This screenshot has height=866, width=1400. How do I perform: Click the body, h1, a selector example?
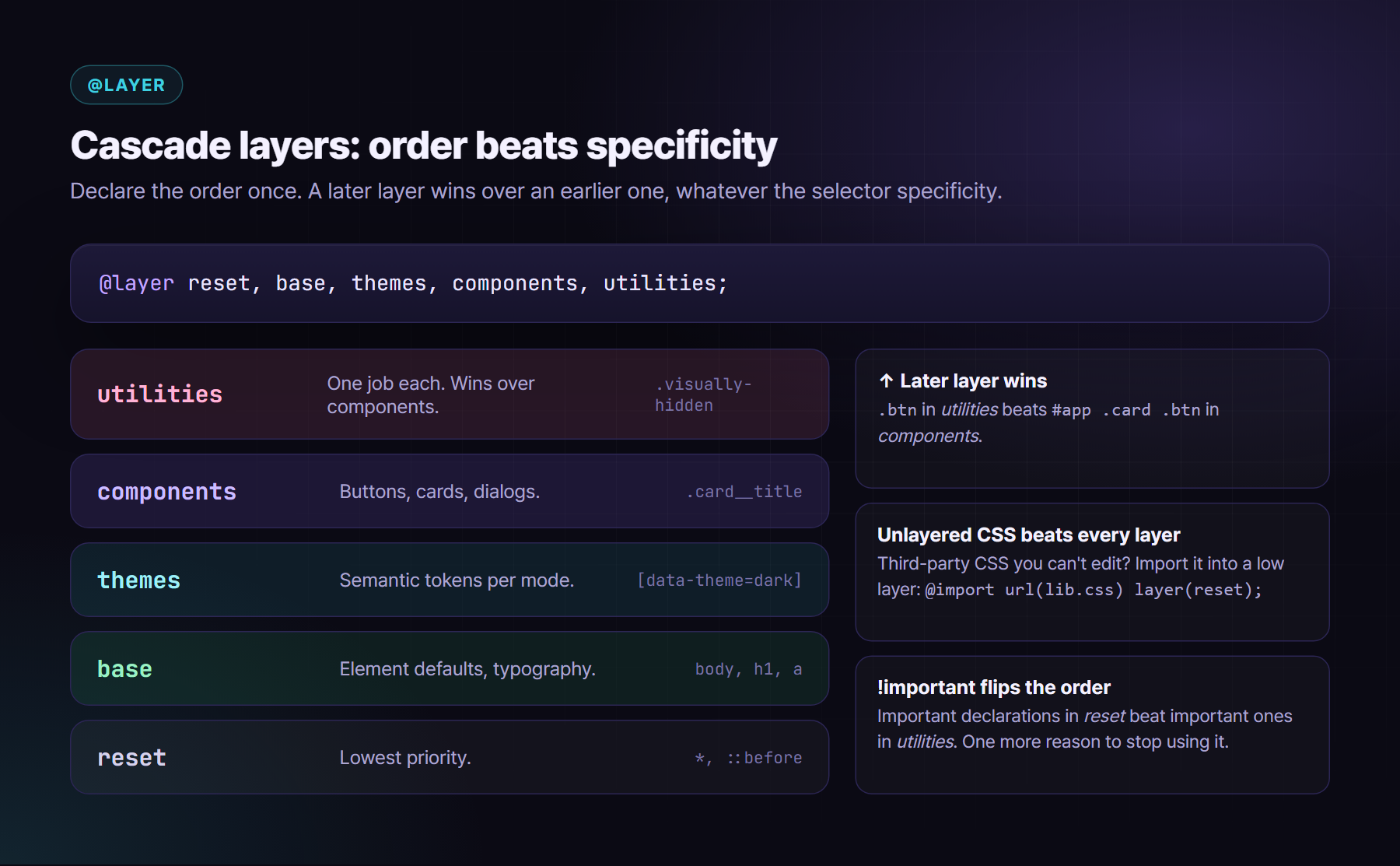748,669
